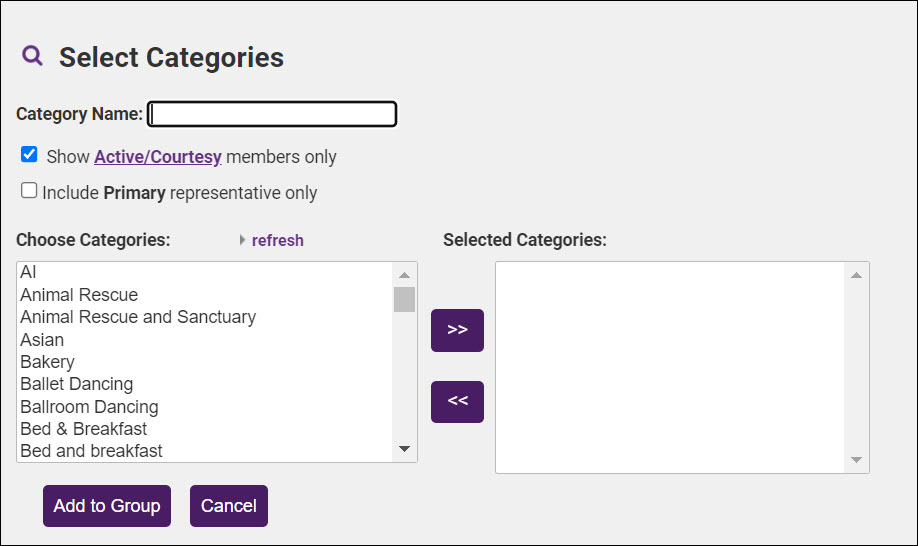Toggle Show Active/Courtesy members only checkbox
This screenshot has height=546, width=918.
click(29, 155)
